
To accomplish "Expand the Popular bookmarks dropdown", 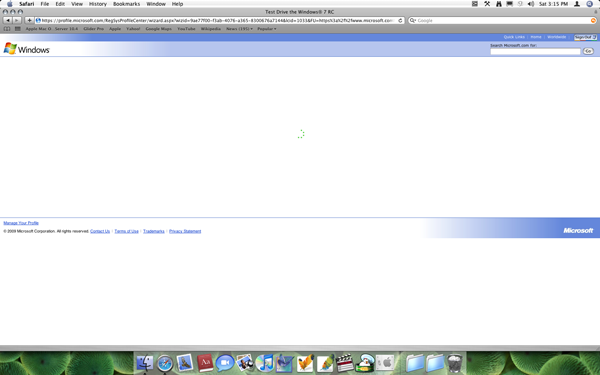I will 267,29.
